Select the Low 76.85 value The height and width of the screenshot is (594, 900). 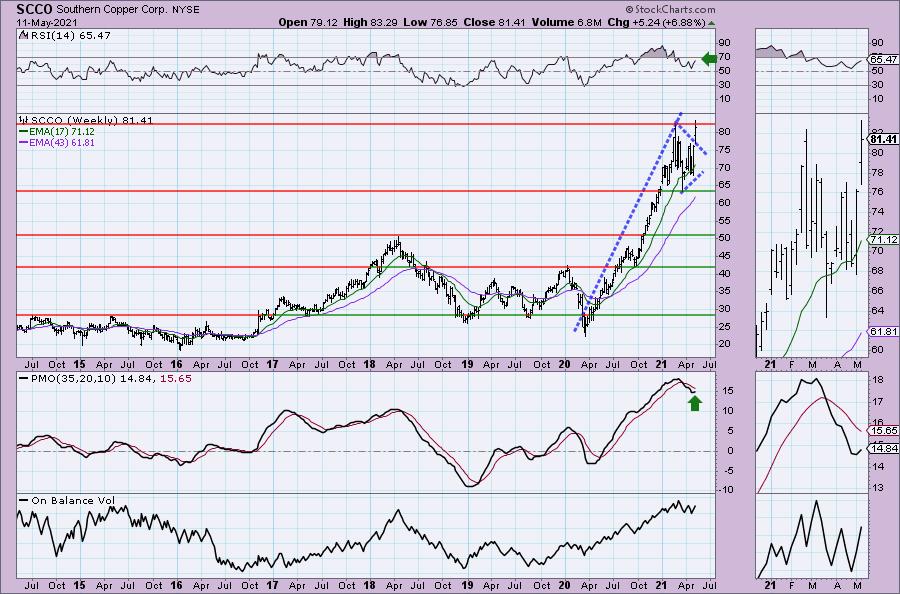(x=430, y=22)
